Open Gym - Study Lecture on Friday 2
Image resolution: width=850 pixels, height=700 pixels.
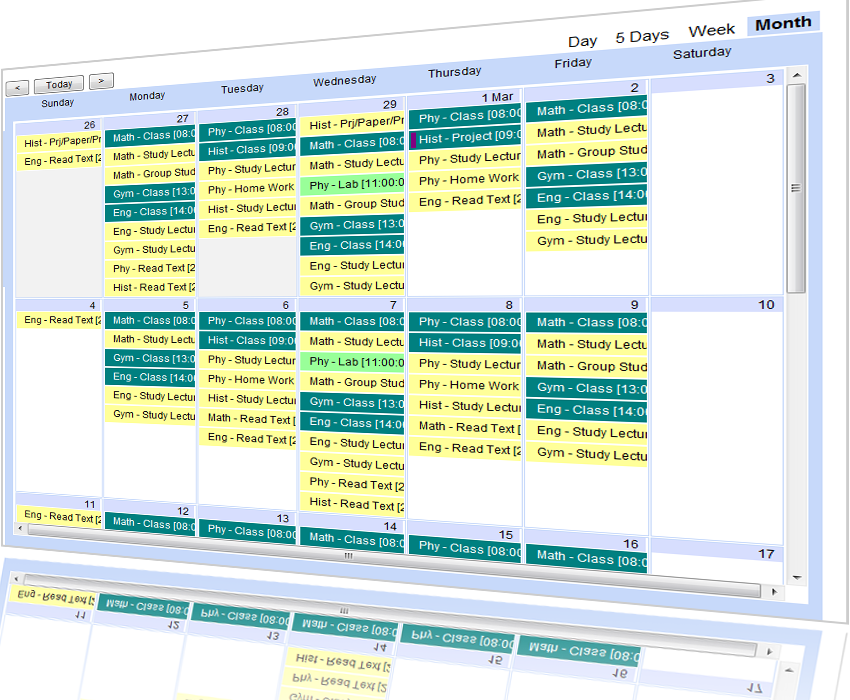tap(587, 240)
